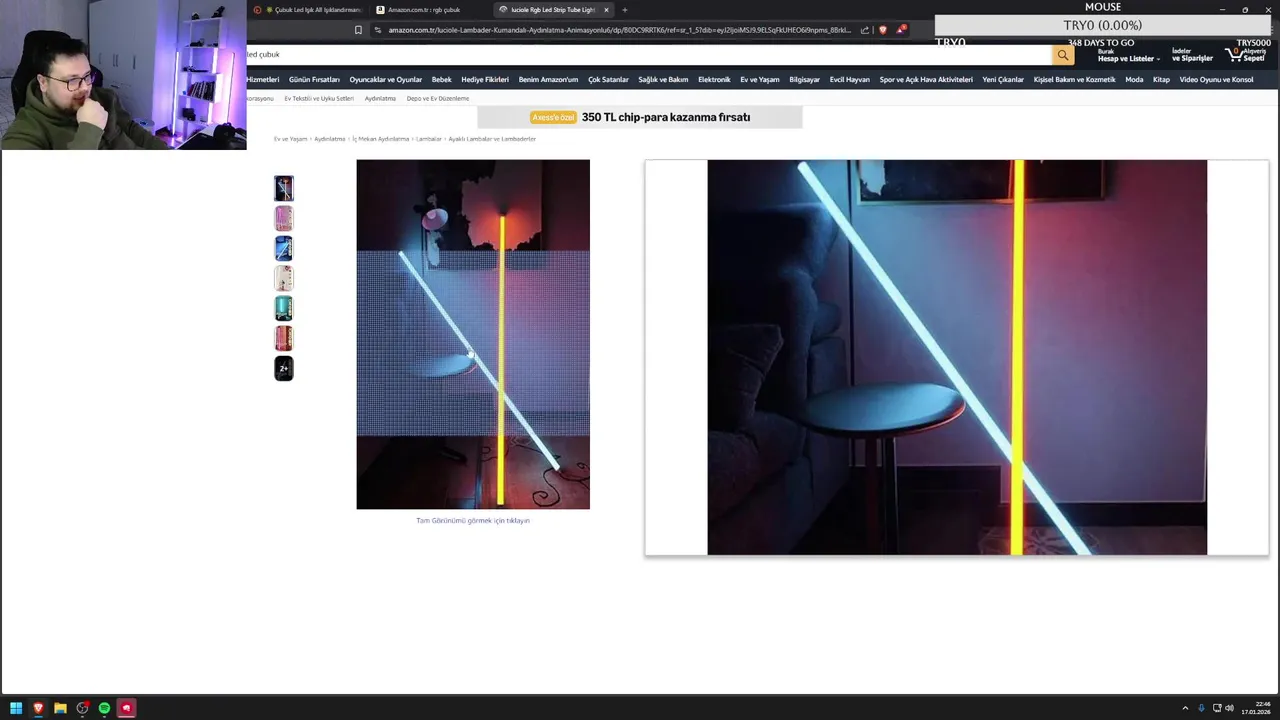This screenshot has width=1280, height=720.
Task: Open Kitap menu item
Action: [x=1161, y=79]
